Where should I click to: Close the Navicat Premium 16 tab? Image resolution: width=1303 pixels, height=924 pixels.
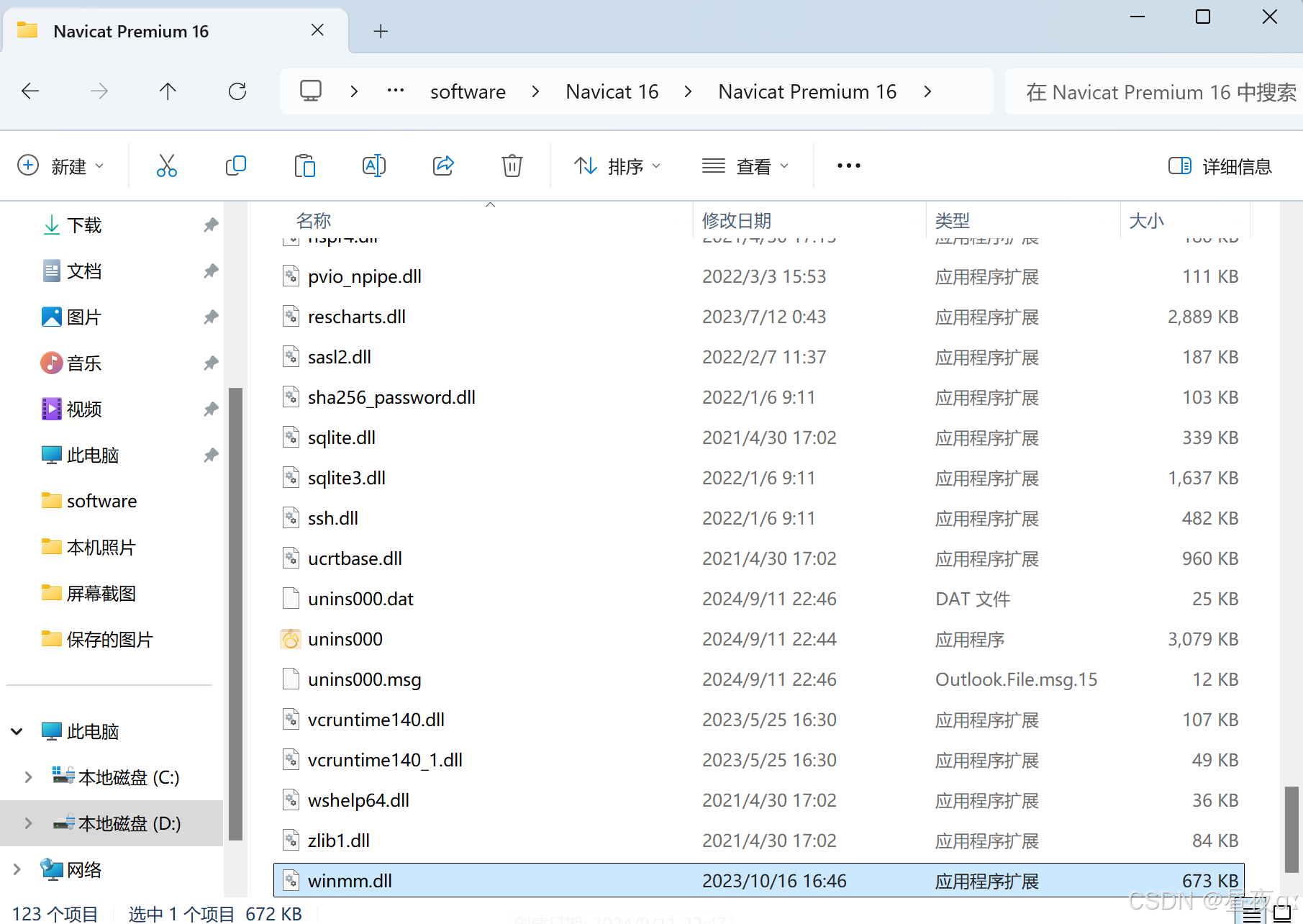[x=317, y=31]
